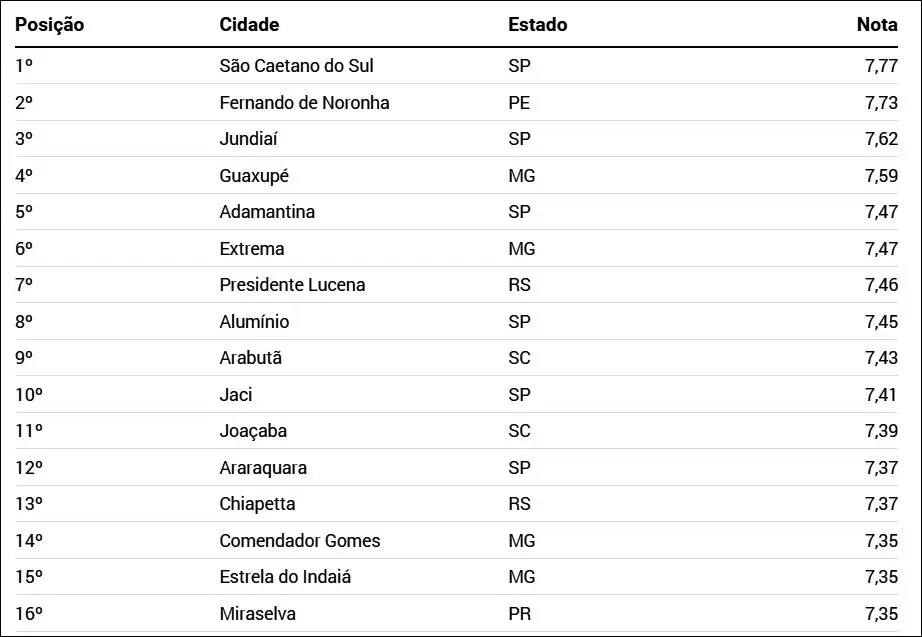Viewport: 922px width, 637px height.
Task: Click the Alumínio city name
Action: 254,322
